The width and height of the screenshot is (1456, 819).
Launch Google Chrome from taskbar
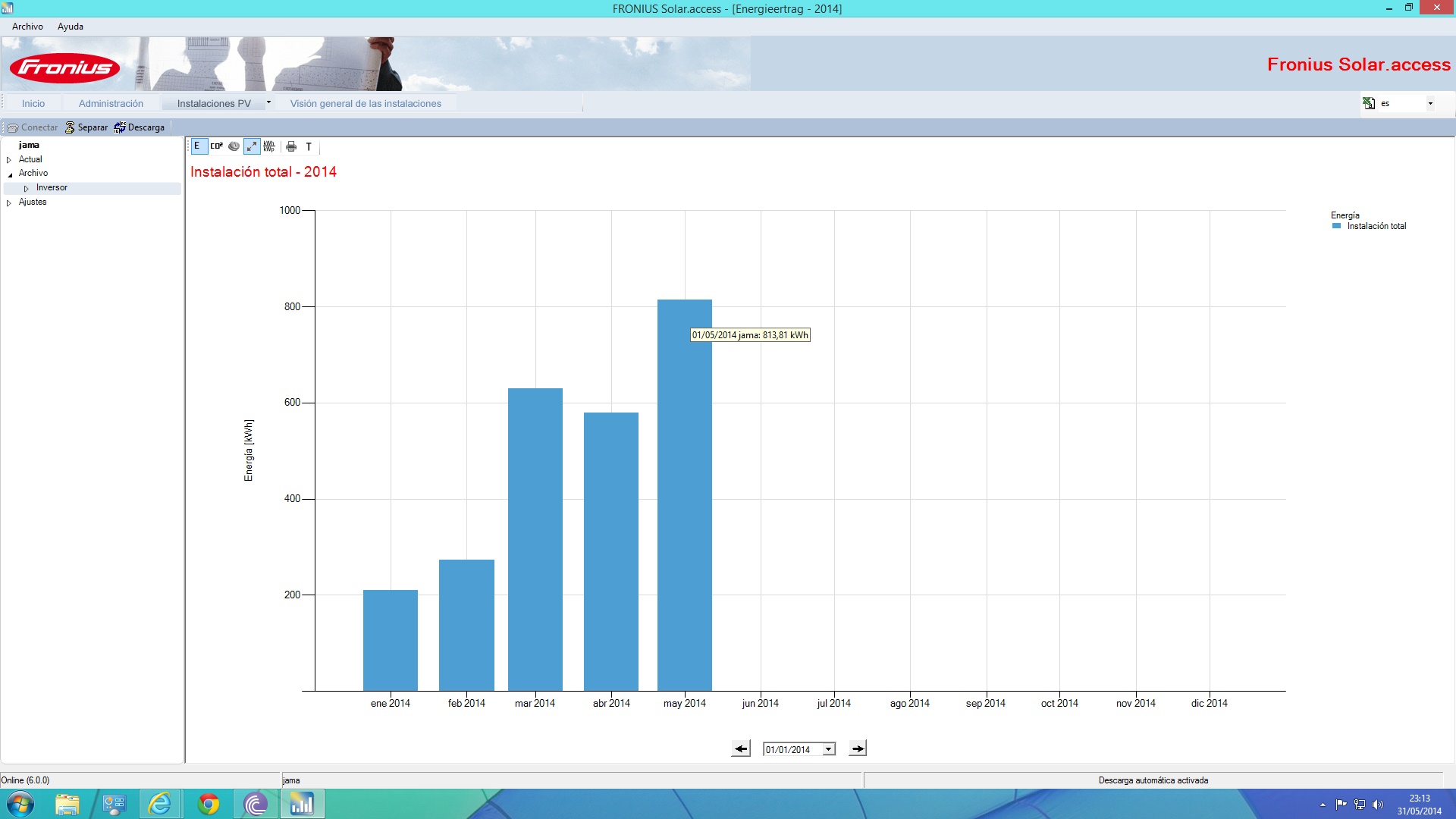[x=208, y=804]
